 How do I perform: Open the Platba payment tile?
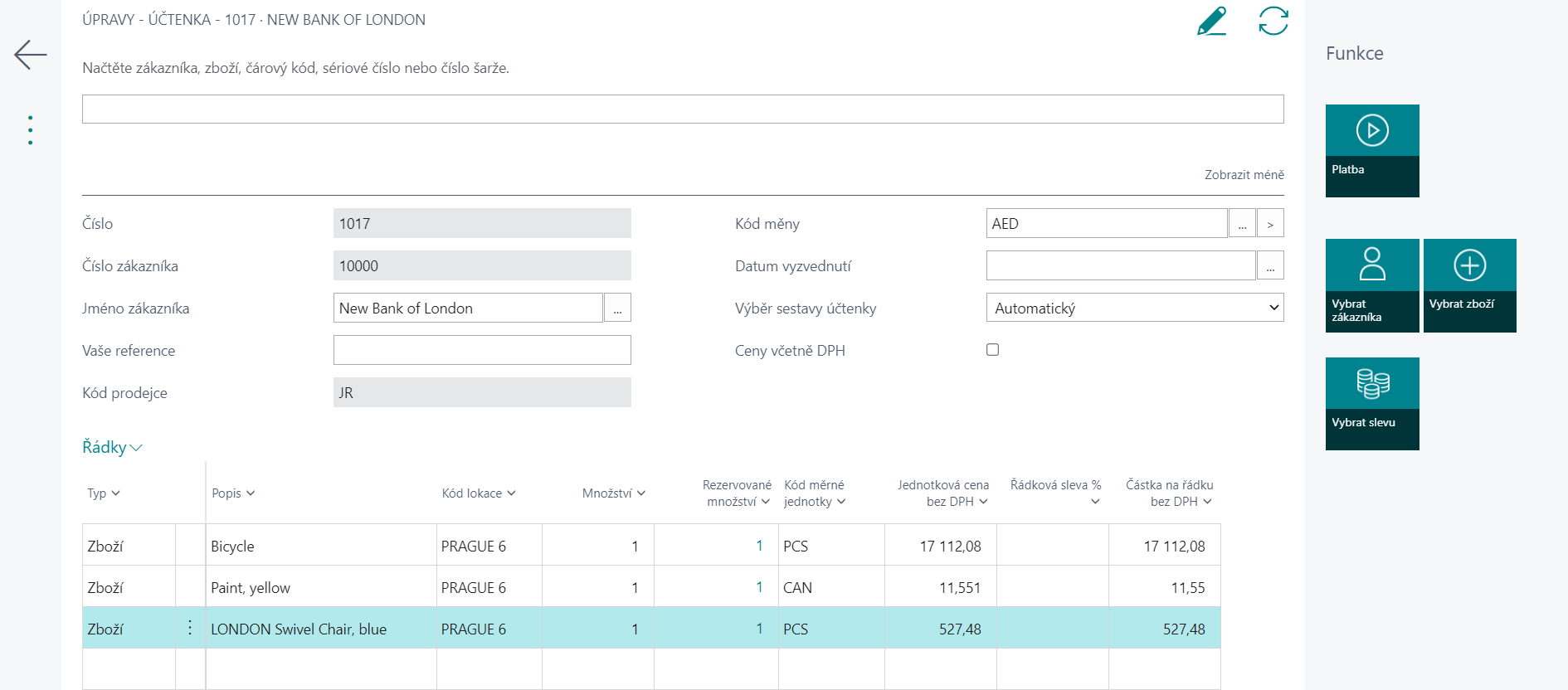(x=1371, y=150)
